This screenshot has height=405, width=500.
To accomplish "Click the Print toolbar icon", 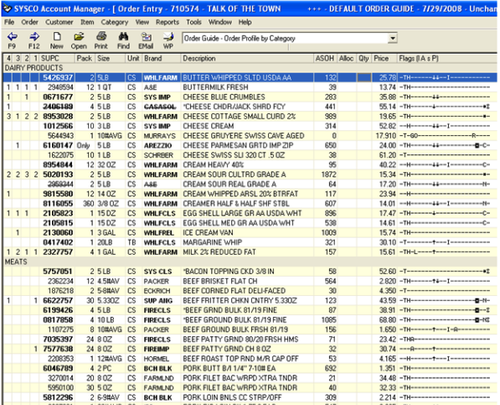I will click(101, 36).
